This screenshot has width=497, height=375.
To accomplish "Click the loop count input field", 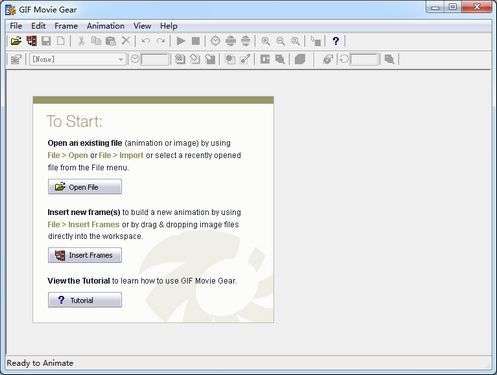I will pos(364,59).
